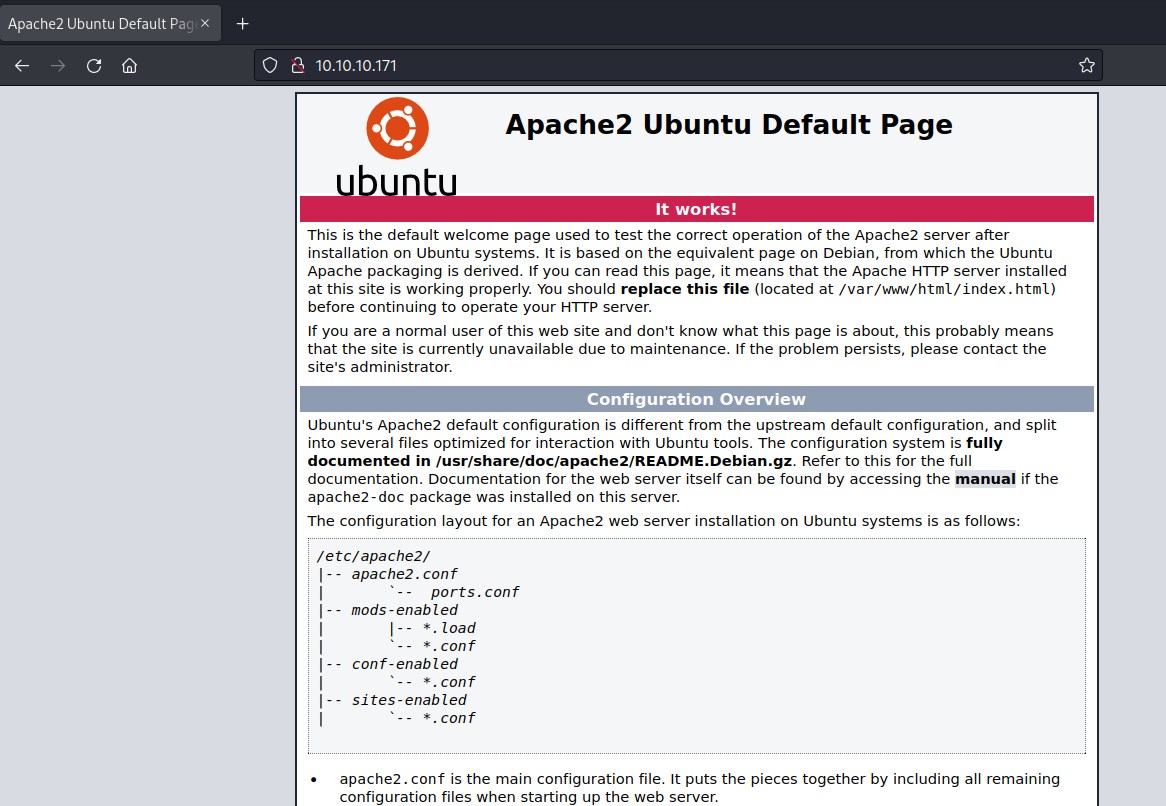Click the Ubuntu logo image
Viewport: 1166px width, 806px height.
[397, 146]
